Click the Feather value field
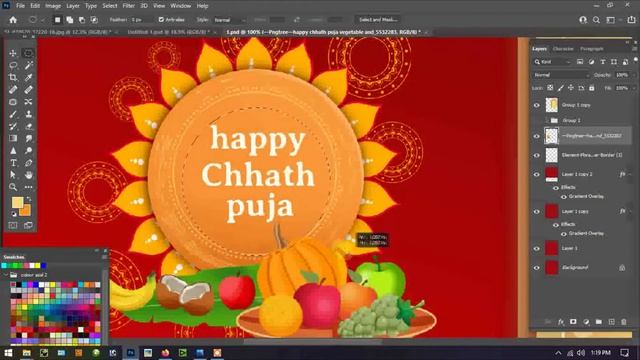This screenshot has height=360, width=640. [141, 20]
